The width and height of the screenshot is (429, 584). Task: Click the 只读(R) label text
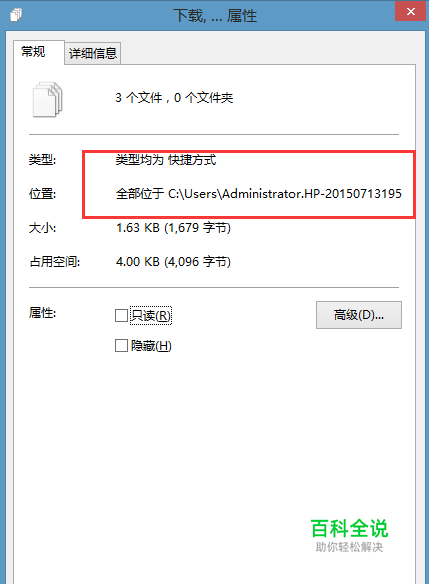coord(151,315)
